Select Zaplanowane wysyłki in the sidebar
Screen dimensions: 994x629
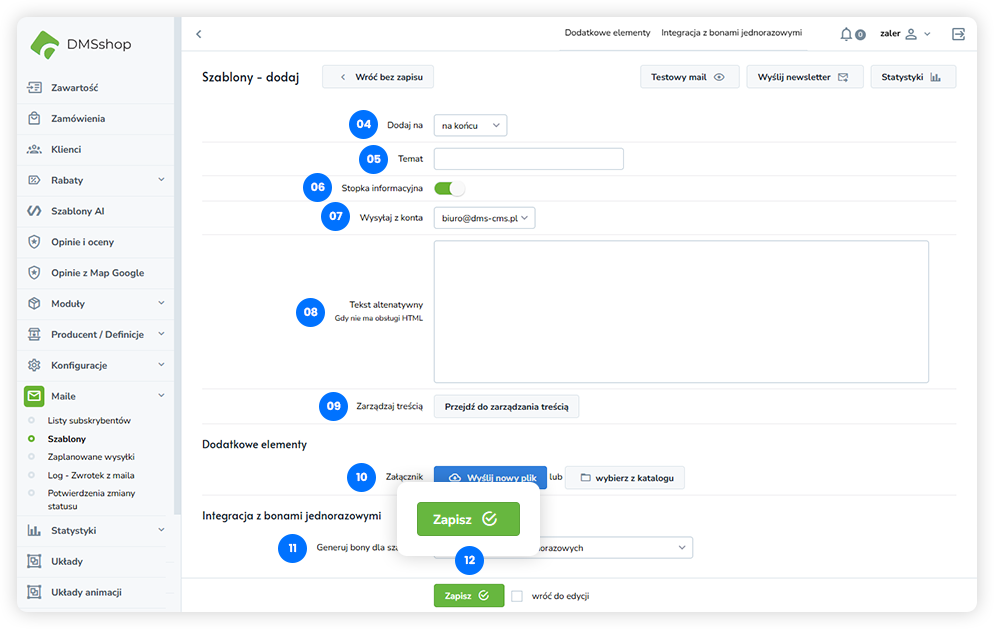point(91,456)
